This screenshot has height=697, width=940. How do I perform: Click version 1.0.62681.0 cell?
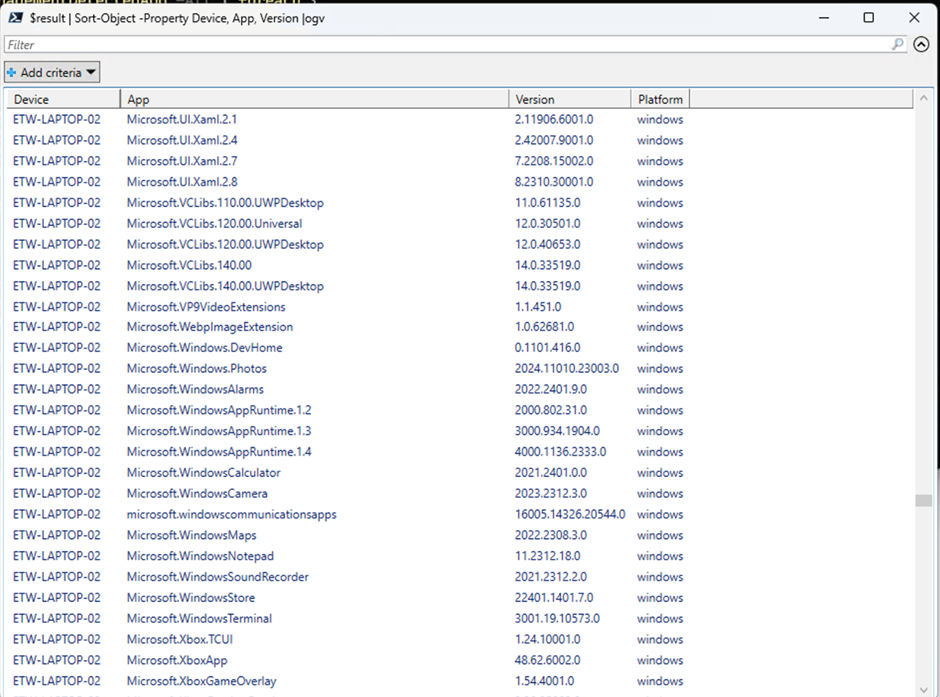(x=544, y=327)
